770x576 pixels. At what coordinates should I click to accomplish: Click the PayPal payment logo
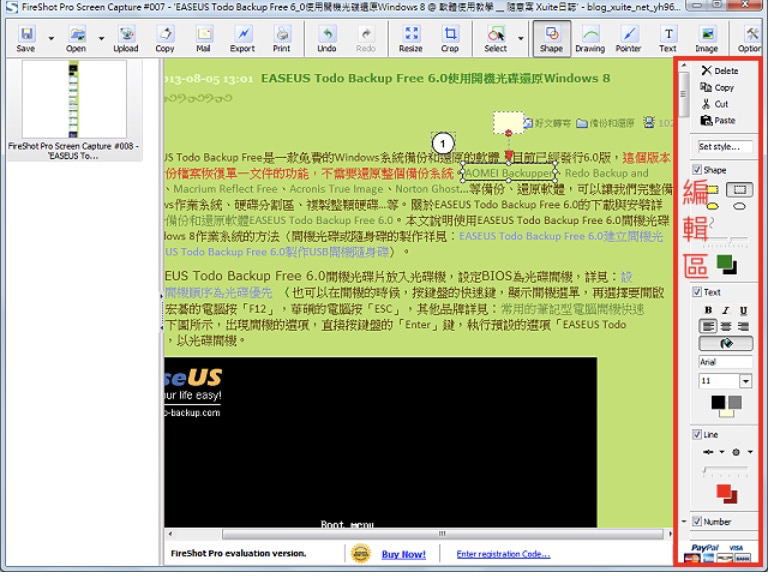705,548
